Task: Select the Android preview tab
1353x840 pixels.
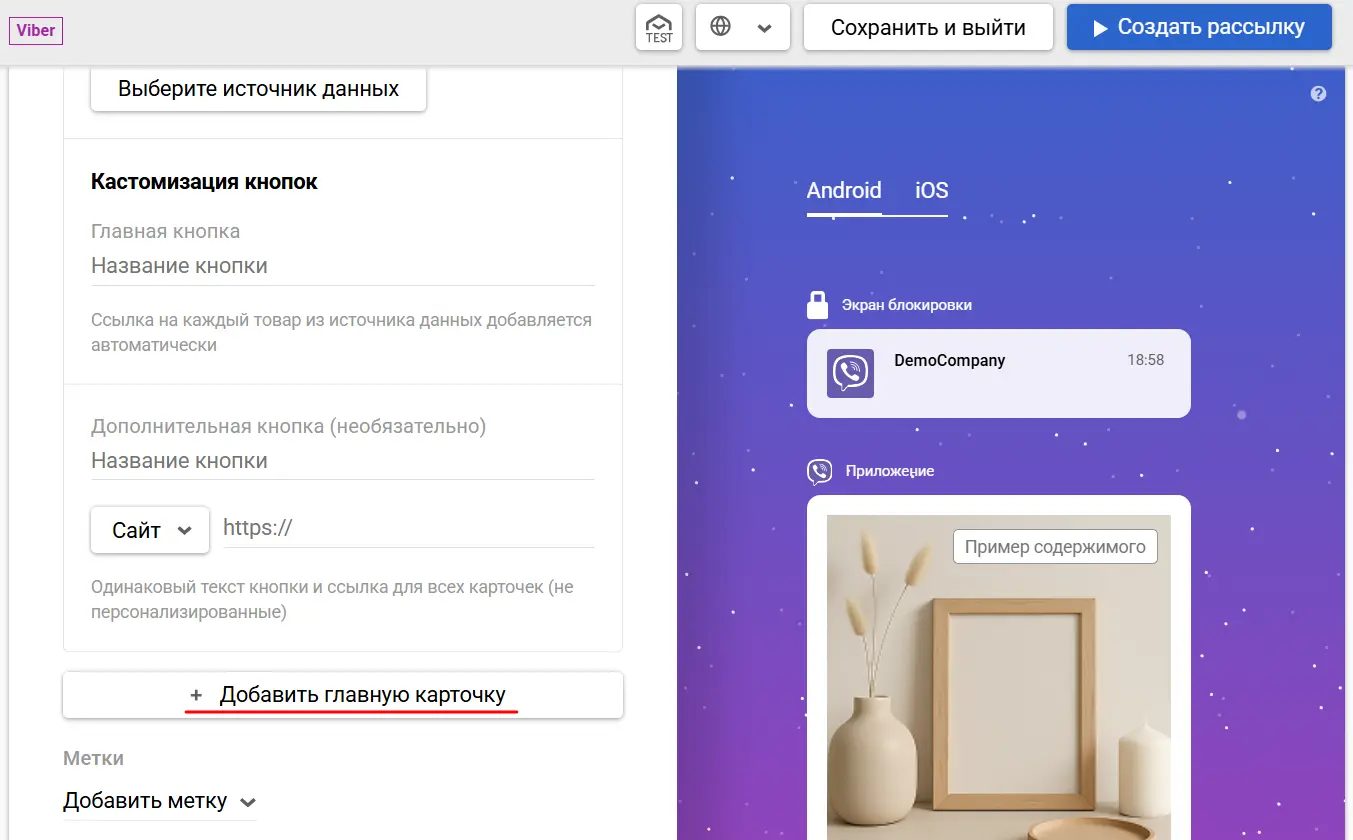Action: (843, 190)
